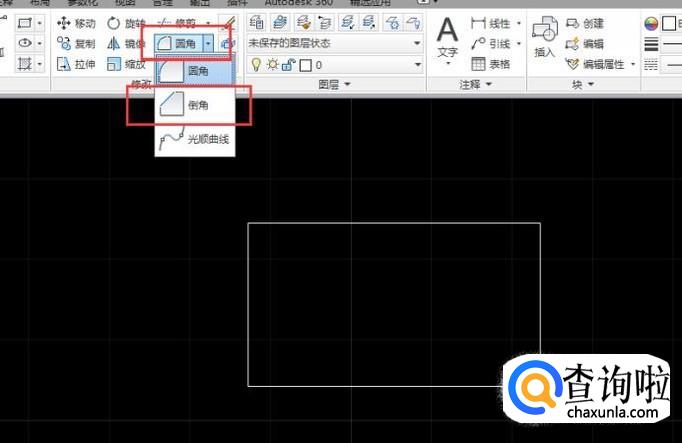Viewport: 682px width, 443px height.
Task: Toggle the layer lock padlock icon
Action: click(x=287, y=65)
